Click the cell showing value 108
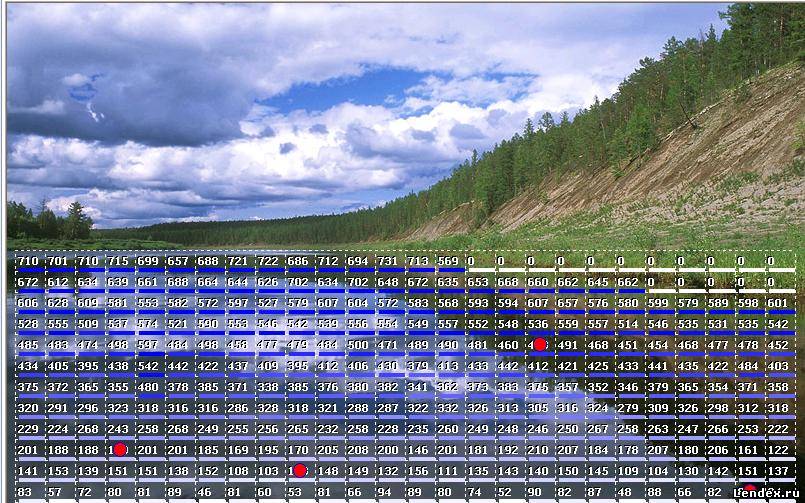Viewport: 805px width, 503px height. point(238,471)
